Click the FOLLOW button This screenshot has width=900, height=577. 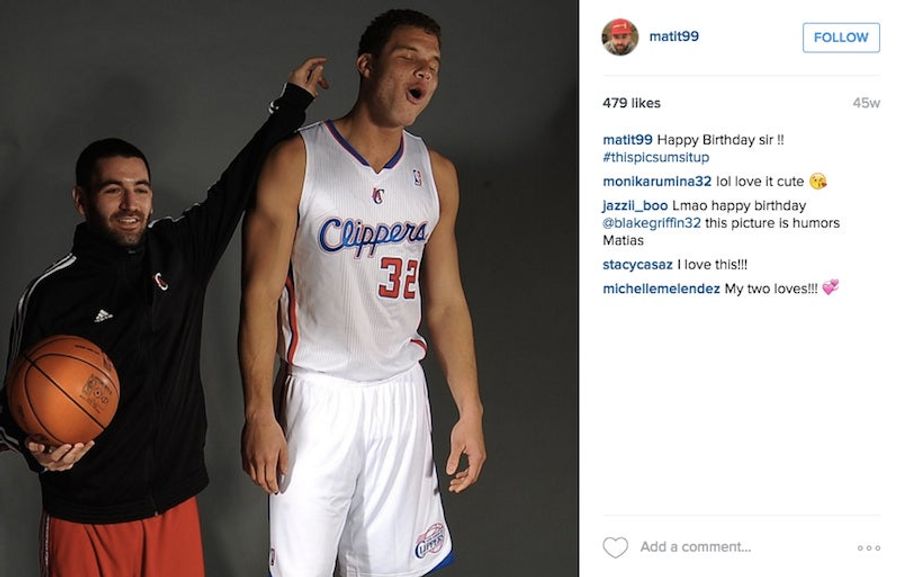(x=841, y=37)
